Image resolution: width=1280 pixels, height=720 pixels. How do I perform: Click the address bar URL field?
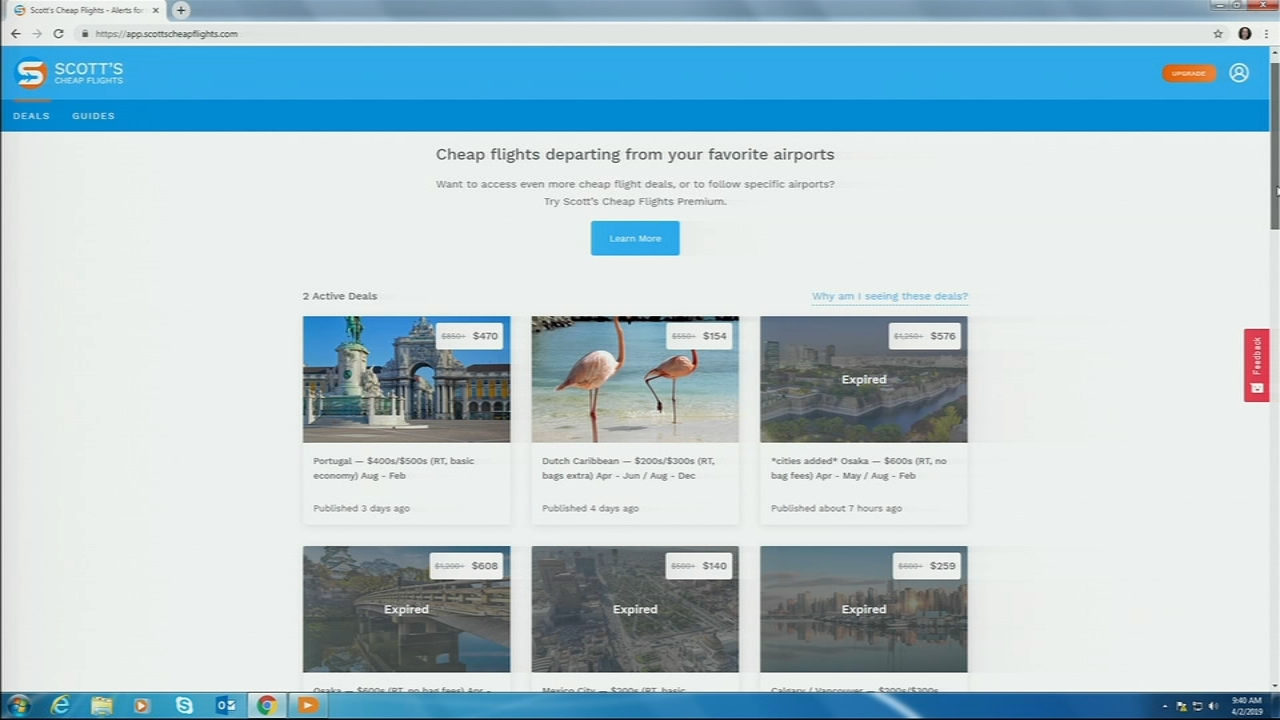click(640, 33)
